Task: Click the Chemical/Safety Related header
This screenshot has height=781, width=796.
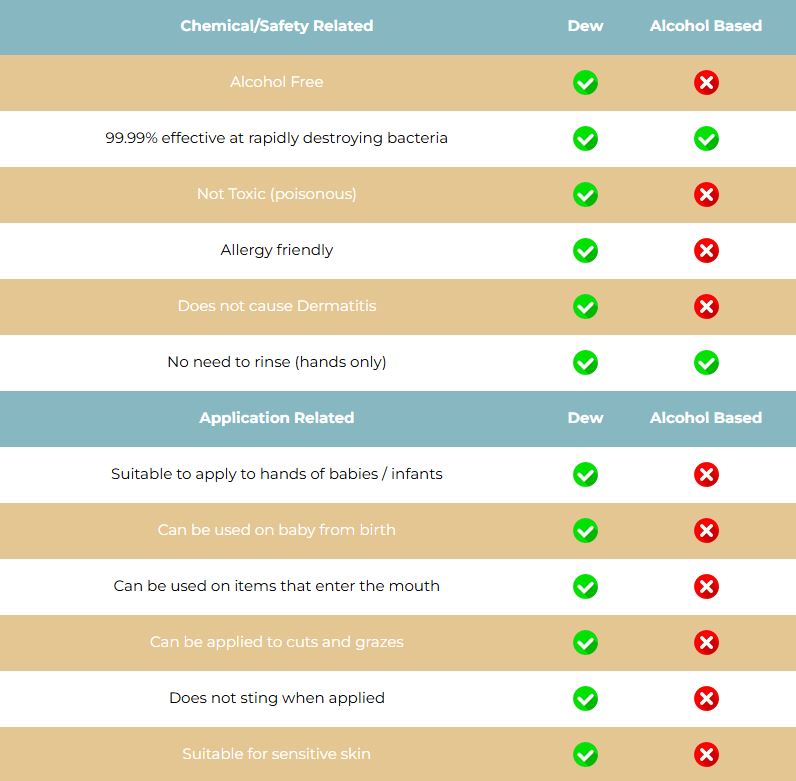Action: point(277,26)
